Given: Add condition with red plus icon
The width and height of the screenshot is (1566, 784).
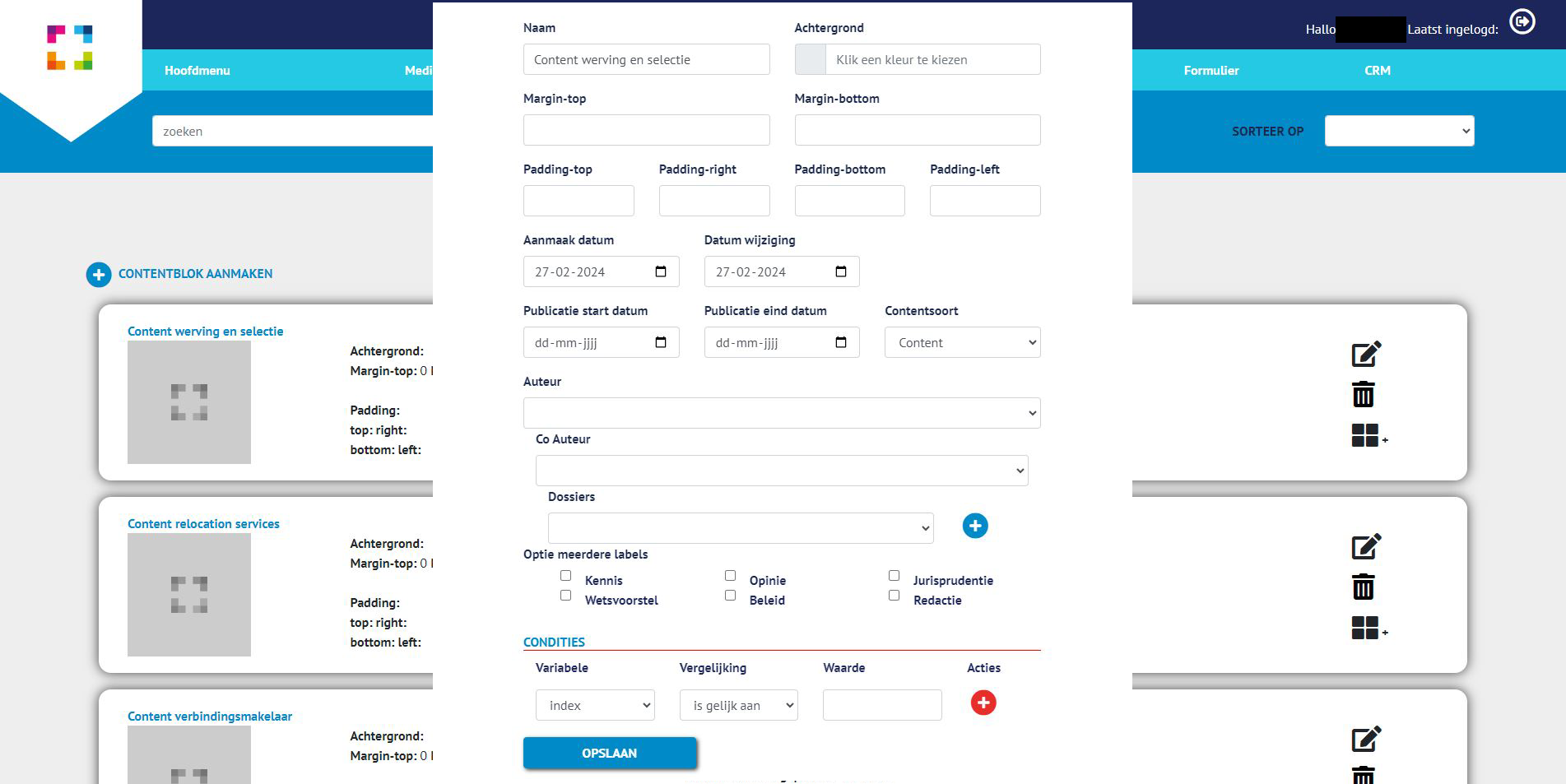Looking at the screenshot, I should pos(983,703).
